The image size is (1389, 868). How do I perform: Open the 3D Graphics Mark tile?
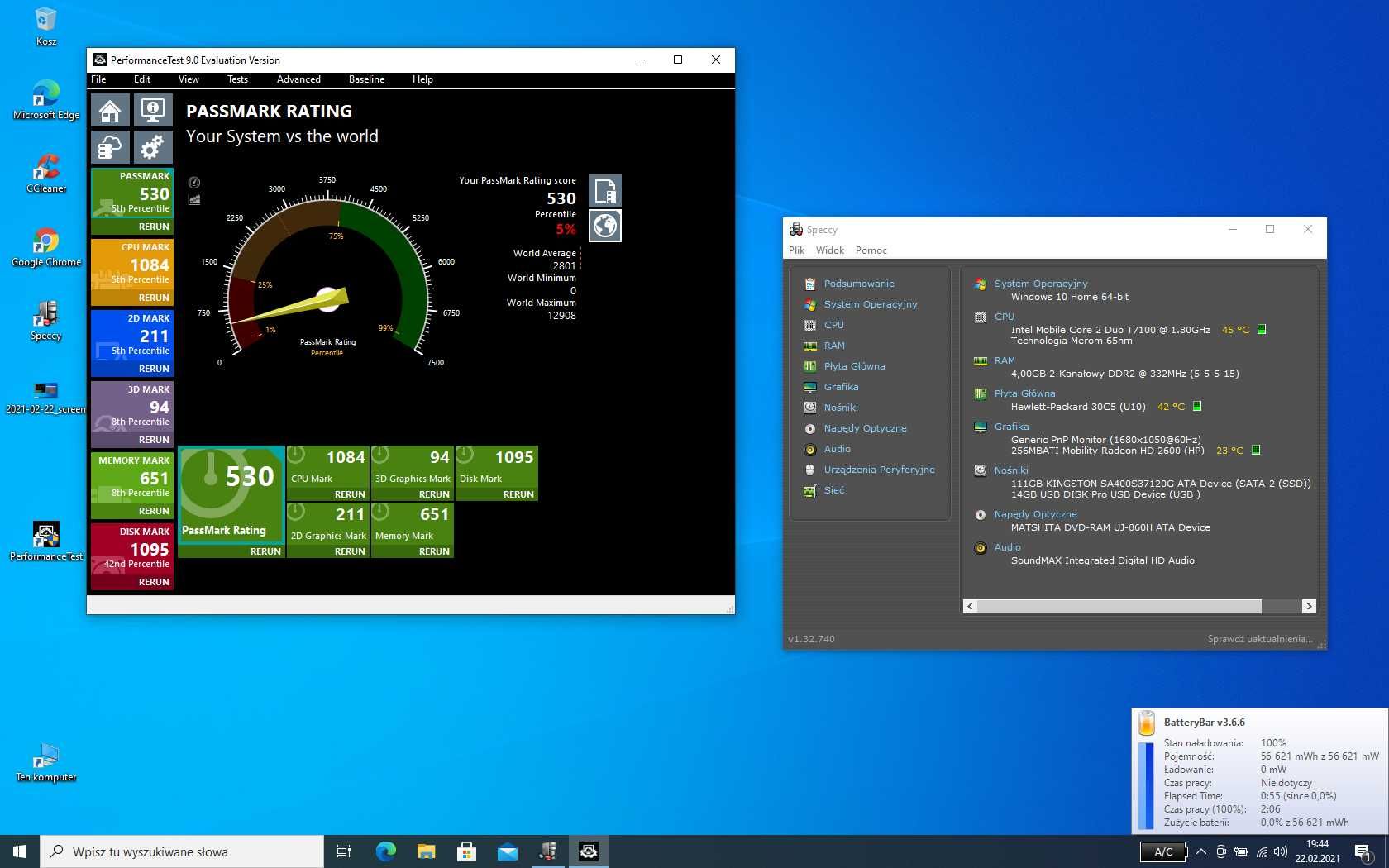pyautogui.click(x=413, y=473)
